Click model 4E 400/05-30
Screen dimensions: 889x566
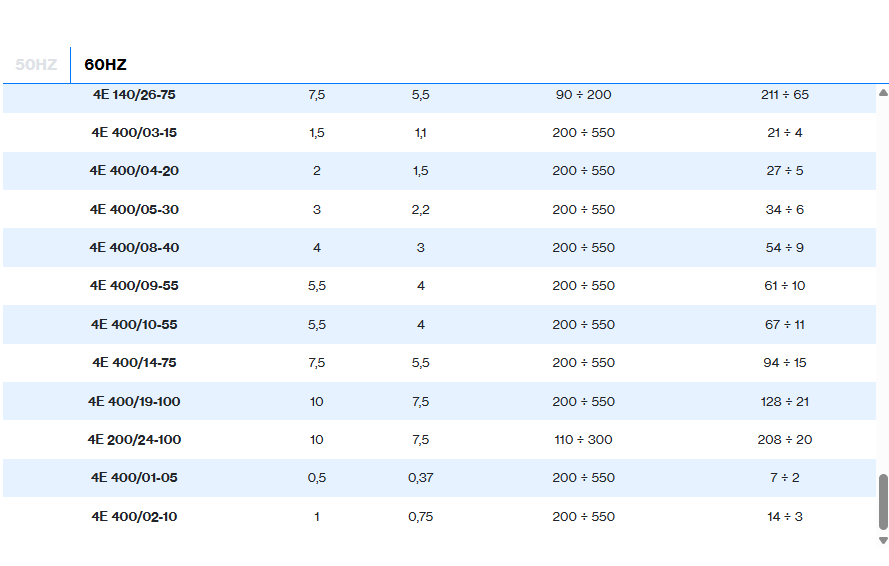coord(134,210)
